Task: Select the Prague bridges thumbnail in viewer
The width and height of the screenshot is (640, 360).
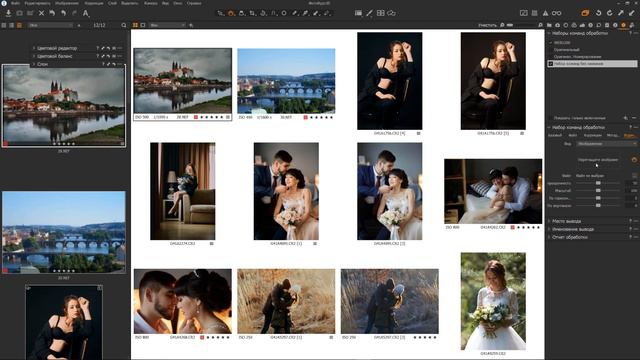Action: tap(286, 81)
